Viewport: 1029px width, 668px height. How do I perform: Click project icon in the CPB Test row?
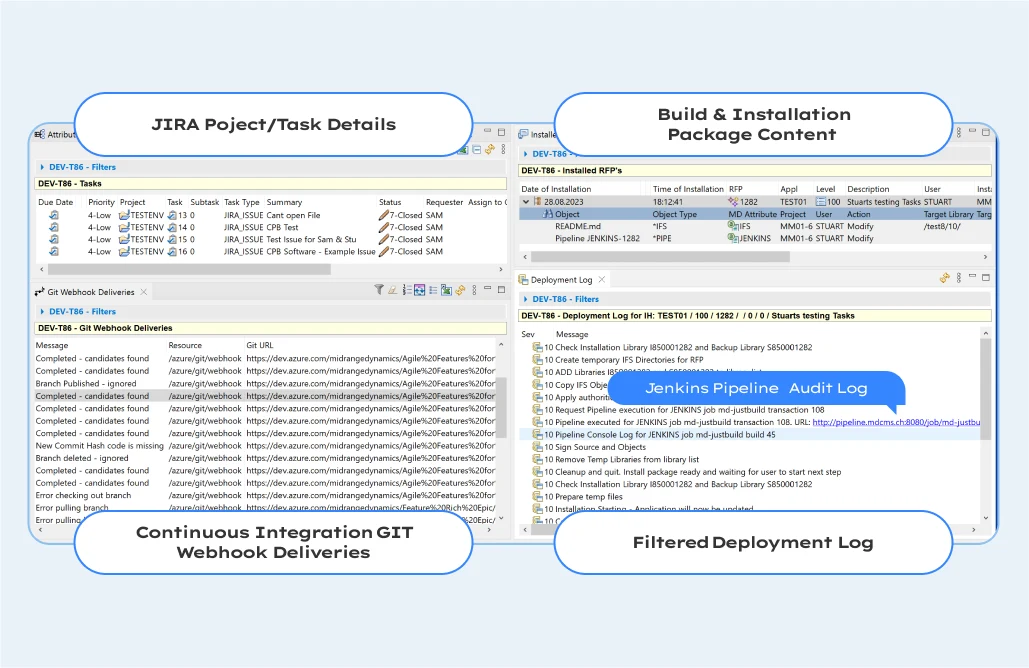(124, 227)
